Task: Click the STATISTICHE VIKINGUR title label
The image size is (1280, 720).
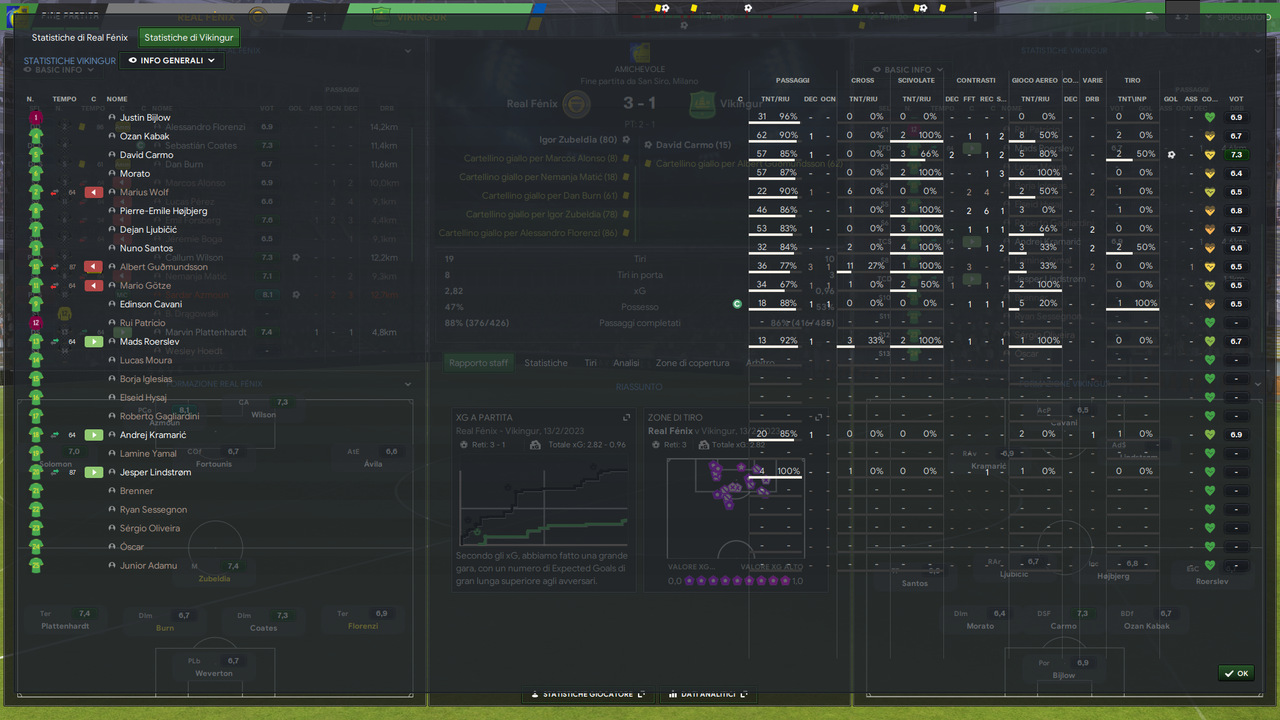Action: (x=70, y=61)
